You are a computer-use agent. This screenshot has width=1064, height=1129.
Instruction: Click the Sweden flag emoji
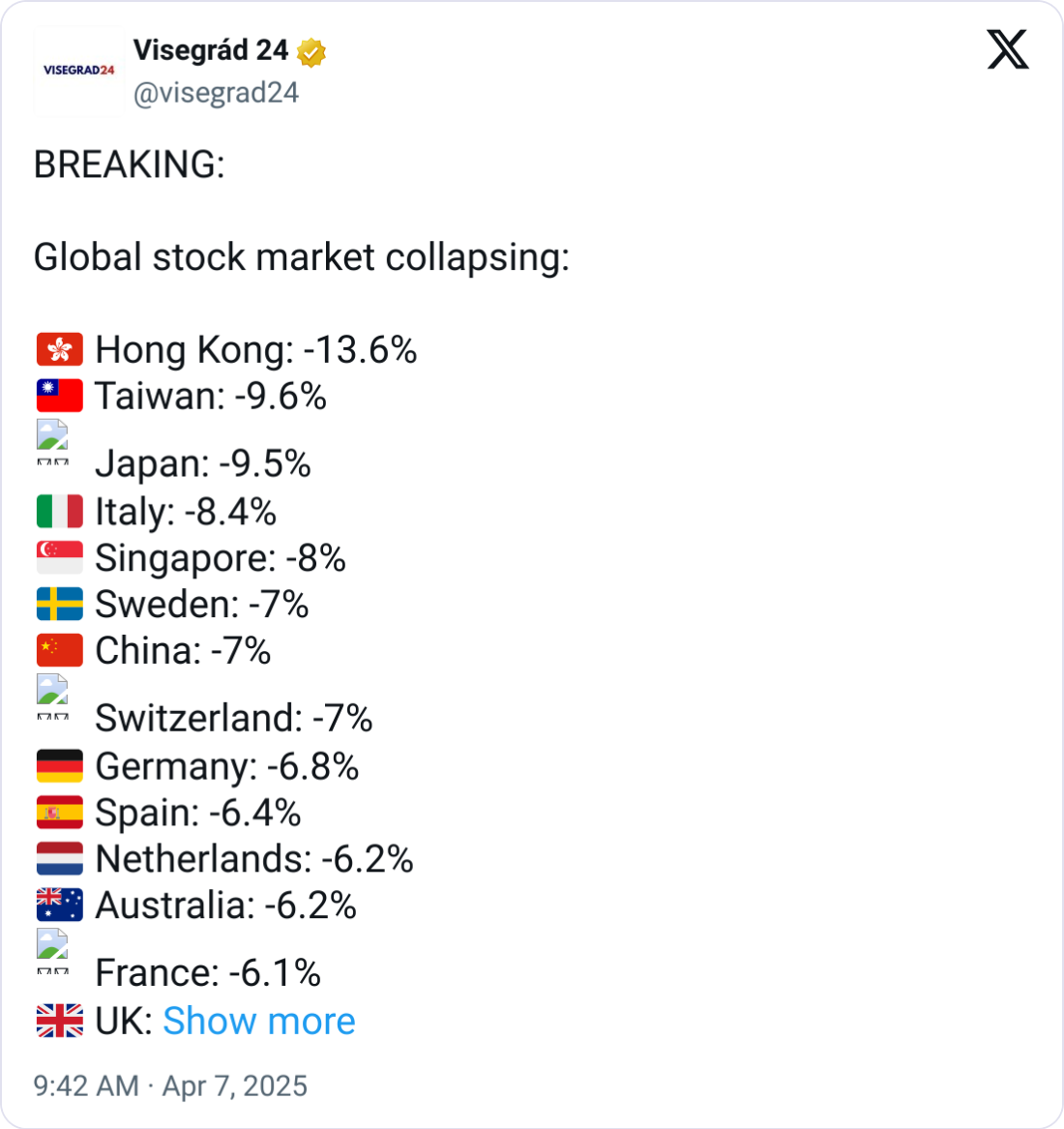(x=60, y=604)
